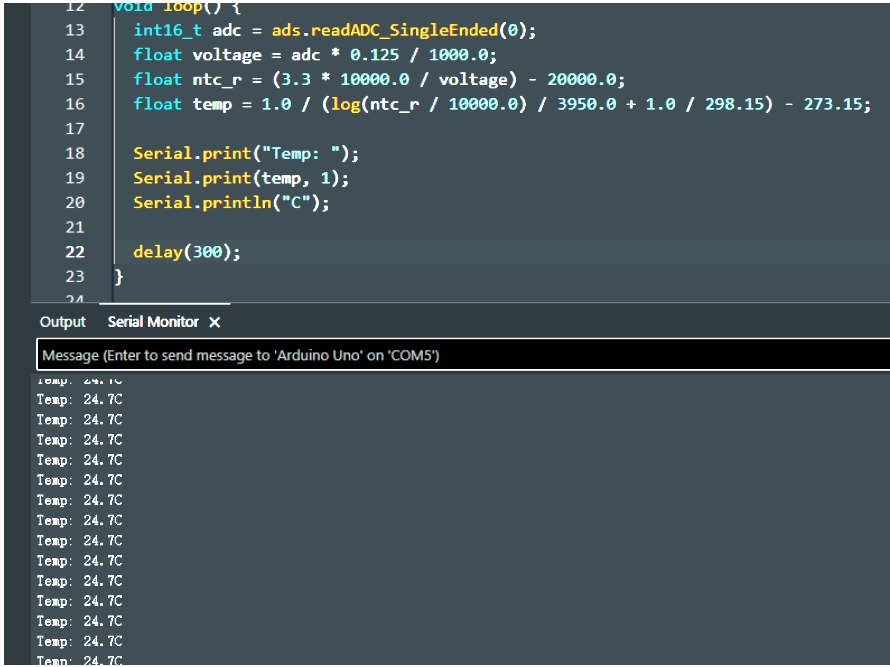Screen dimensions: 890x667
Task: Click line number 22 in the gutter
Action: point(75,252)
